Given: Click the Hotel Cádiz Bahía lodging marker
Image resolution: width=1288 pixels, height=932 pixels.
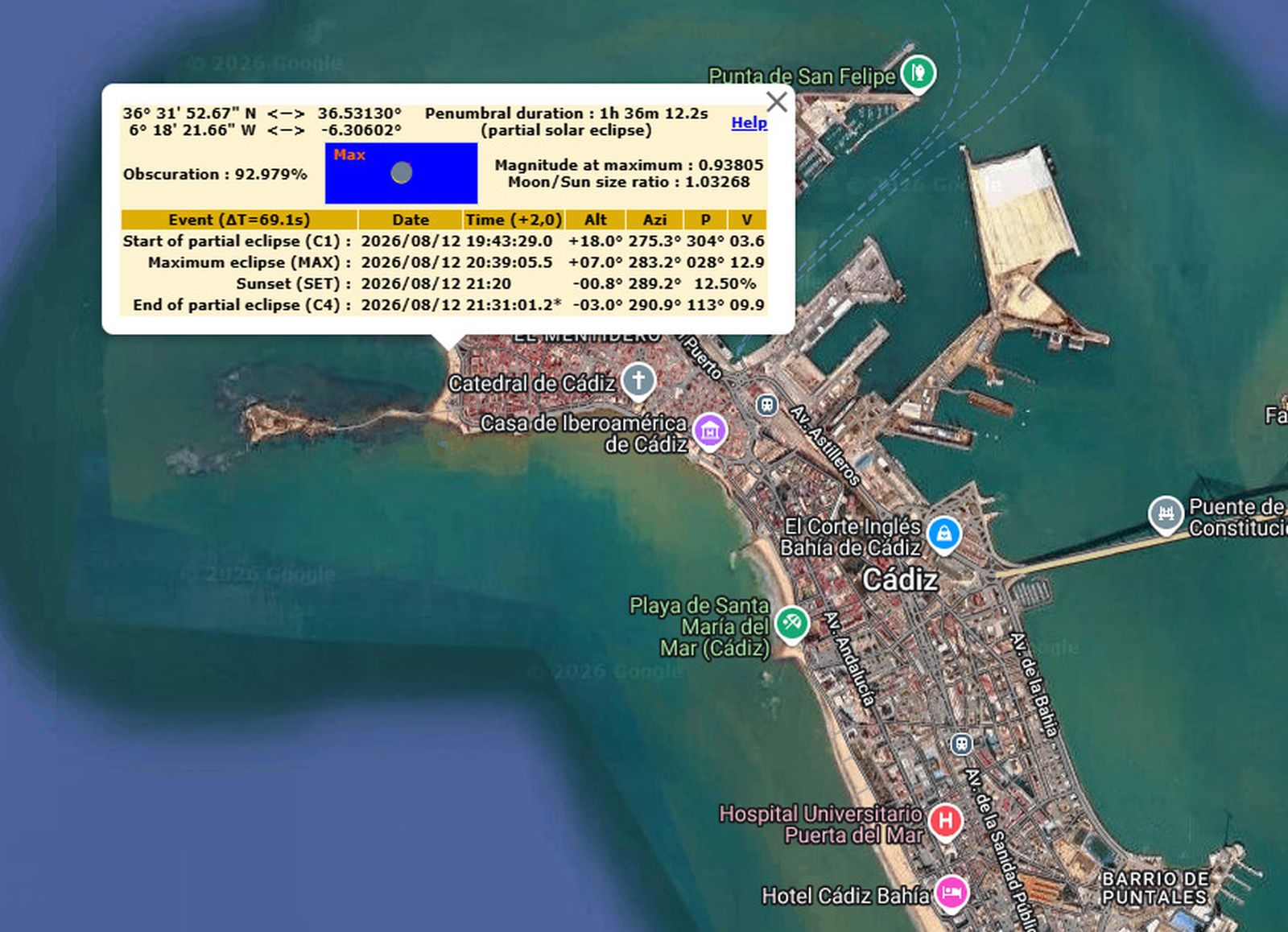Looking at the screenshot, I should pos(952,893).
